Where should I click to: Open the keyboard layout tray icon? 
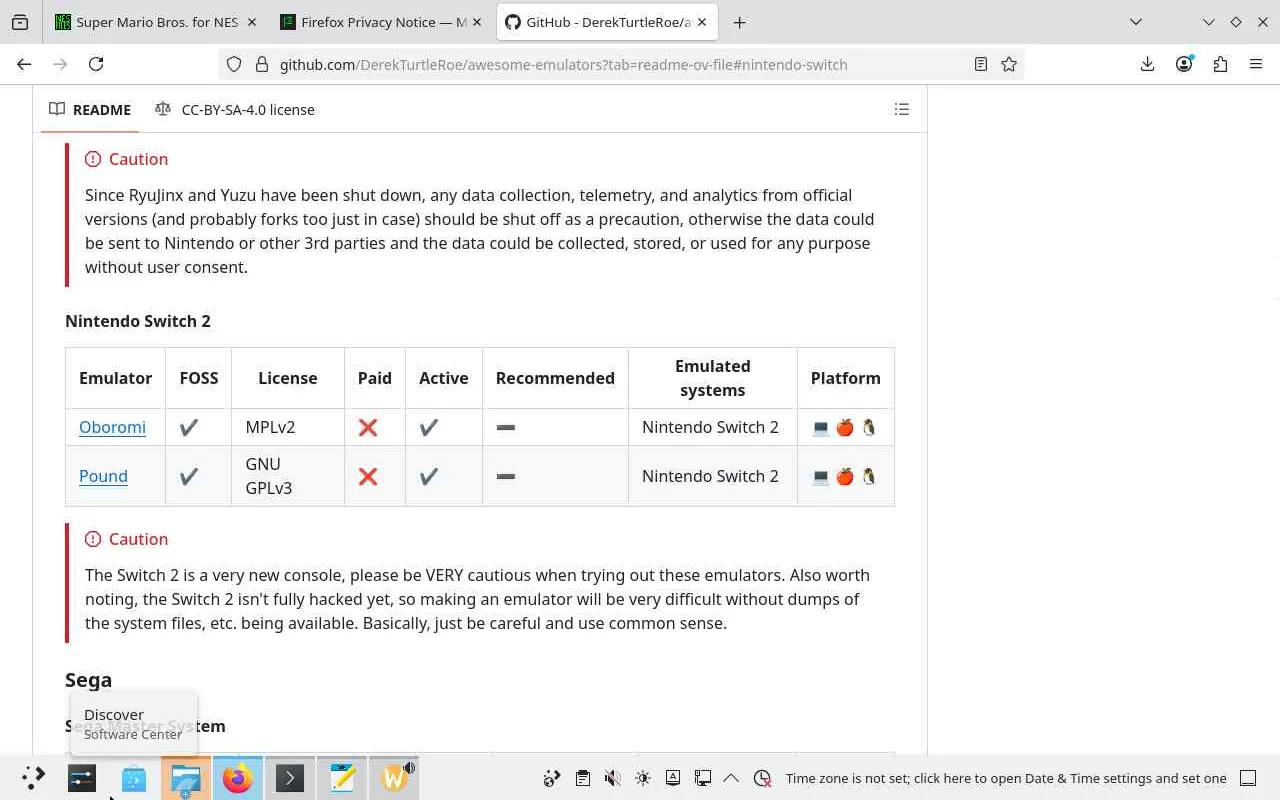click(672, 778)
